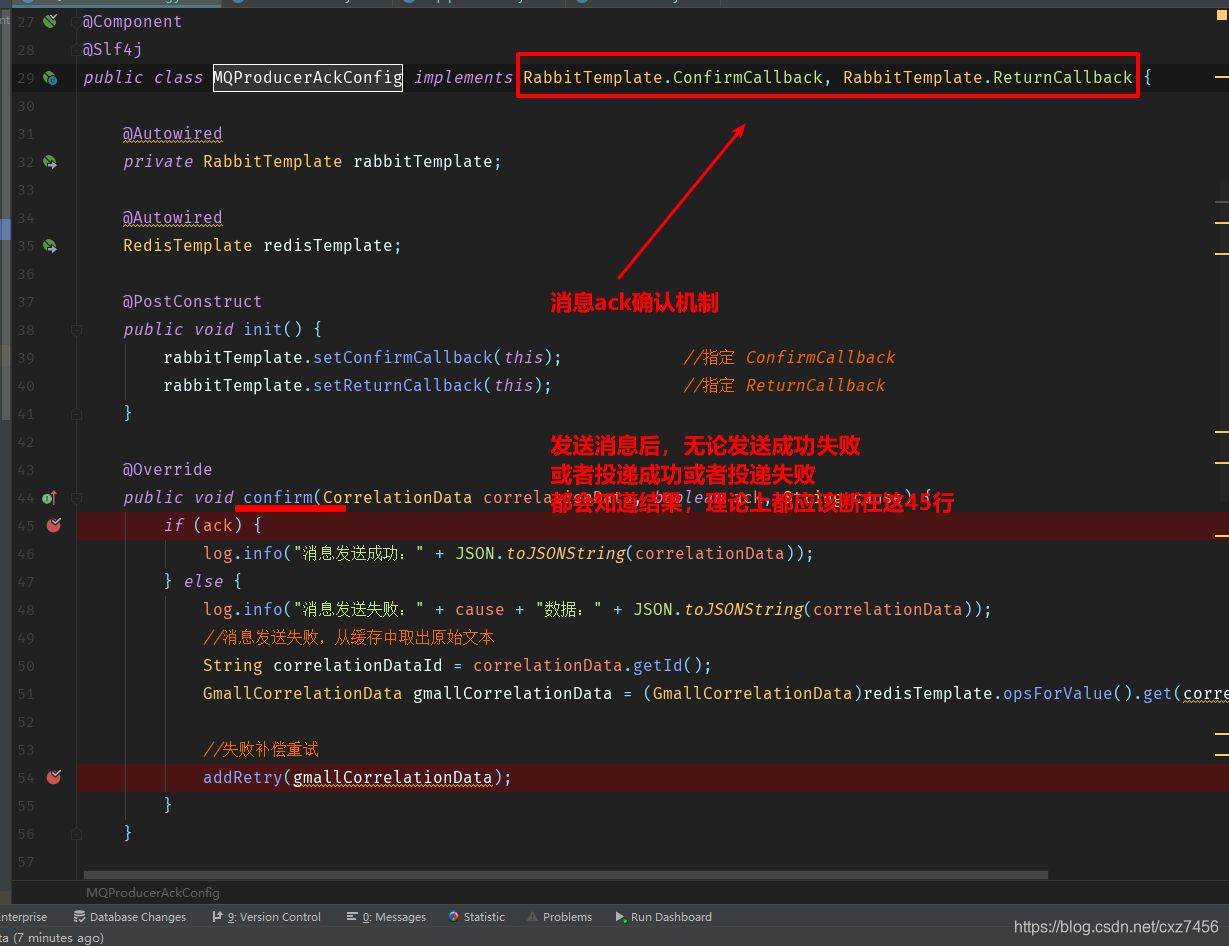Viewport: 1229px width, 946px height.
Task: Open the Version Control tool window
Action: [266, 917]
